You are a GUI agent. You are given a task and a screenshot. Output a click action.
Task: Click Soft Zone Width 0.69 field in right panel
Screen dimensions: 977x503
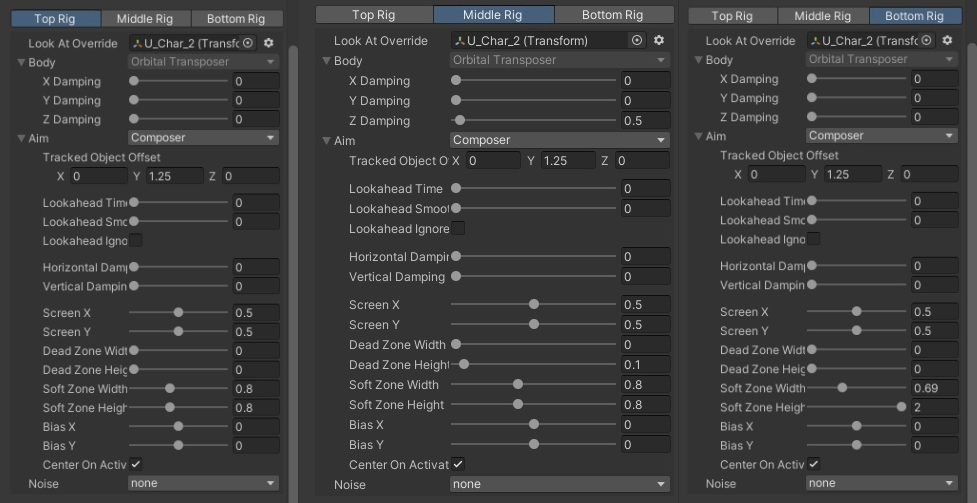tap(934, 388)
